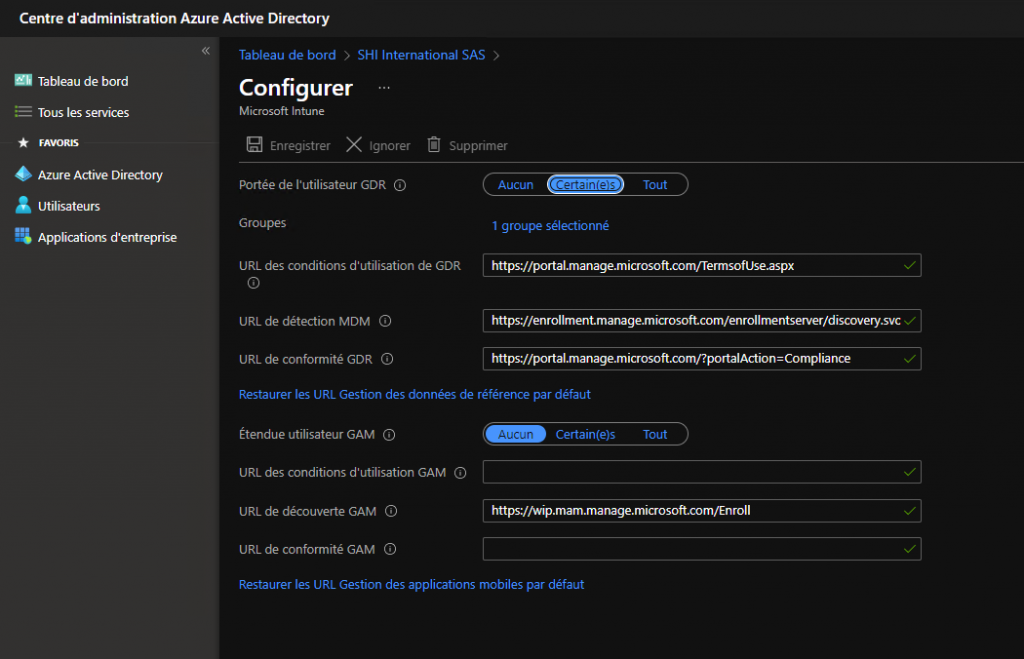The height and width of the screenshot is (659, 1024).
Task: Show info for URL de détection MDM
Action: pyautogui.click(x=385, y=321)
